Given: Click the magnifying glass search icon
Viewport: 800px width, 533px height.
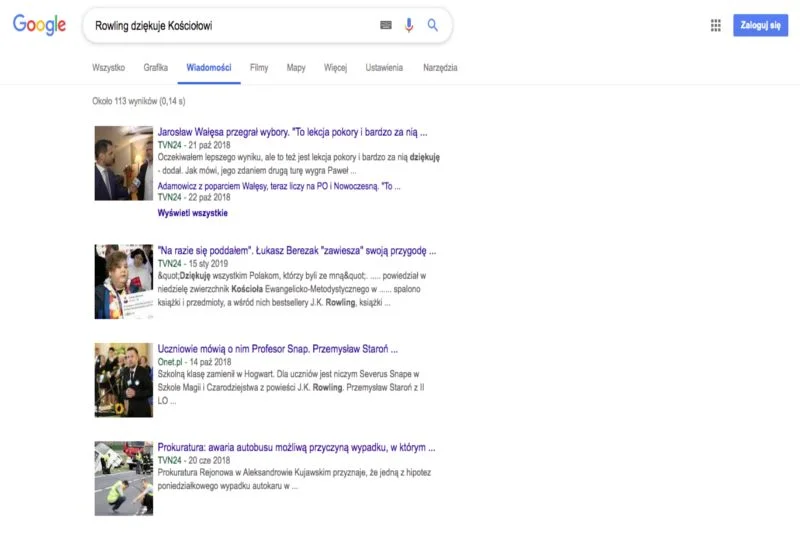Looking at the screenshot, I should [x=433, y=25].
